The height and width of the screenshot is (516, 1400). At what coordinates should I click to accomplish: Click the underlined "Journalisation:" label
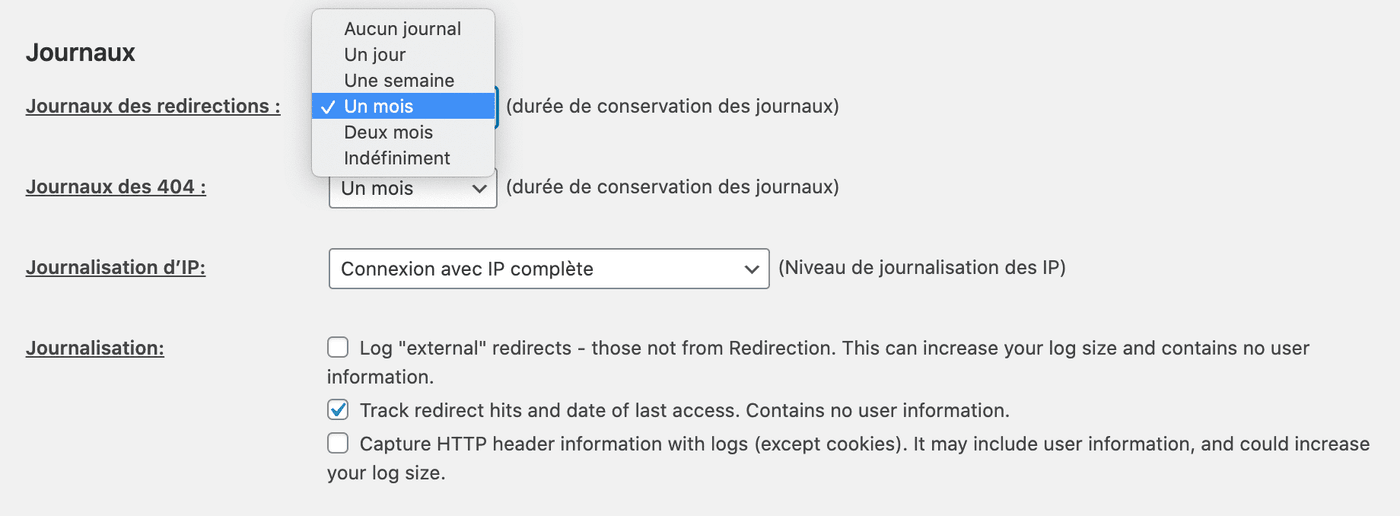95,348
